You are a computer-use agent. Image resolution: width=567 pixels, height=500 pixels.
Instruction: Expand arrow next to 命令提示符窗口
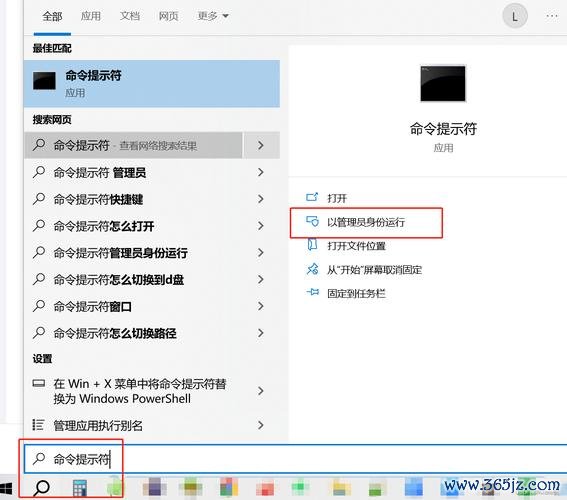coord(261,307)
